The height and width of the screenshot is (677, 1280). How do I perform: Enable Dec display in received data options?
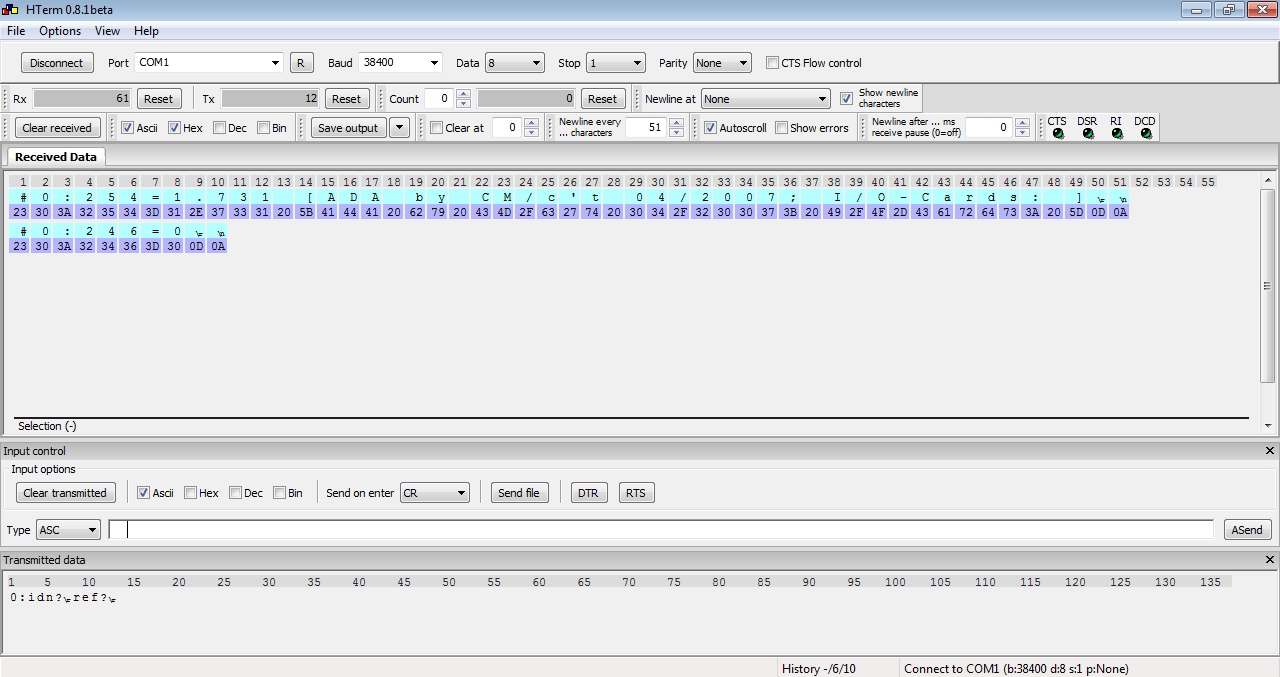[x=219, y=128]
